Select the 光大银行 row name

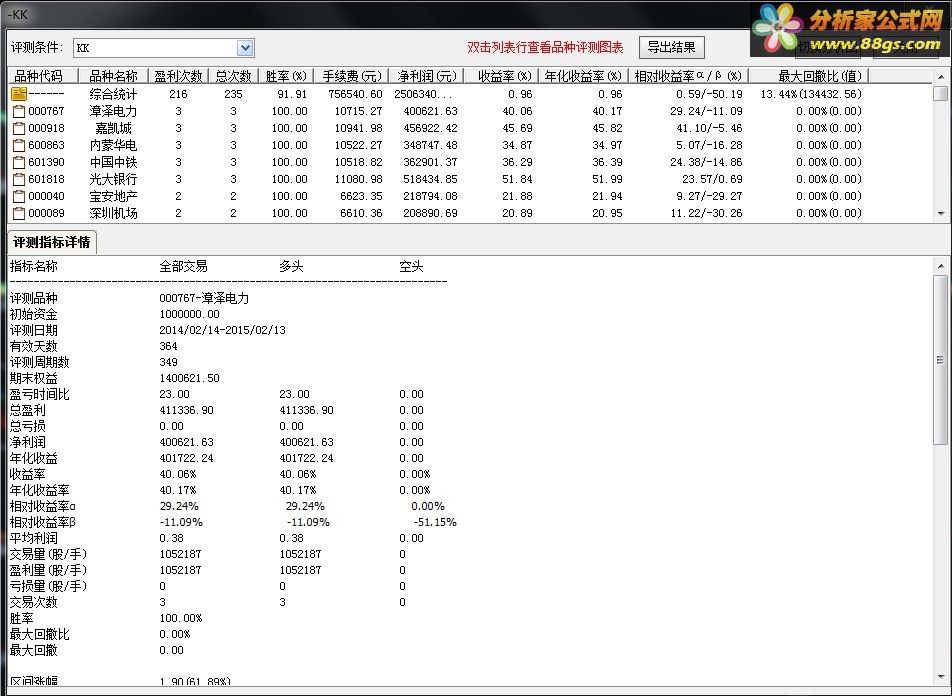[x=114, y=179]
